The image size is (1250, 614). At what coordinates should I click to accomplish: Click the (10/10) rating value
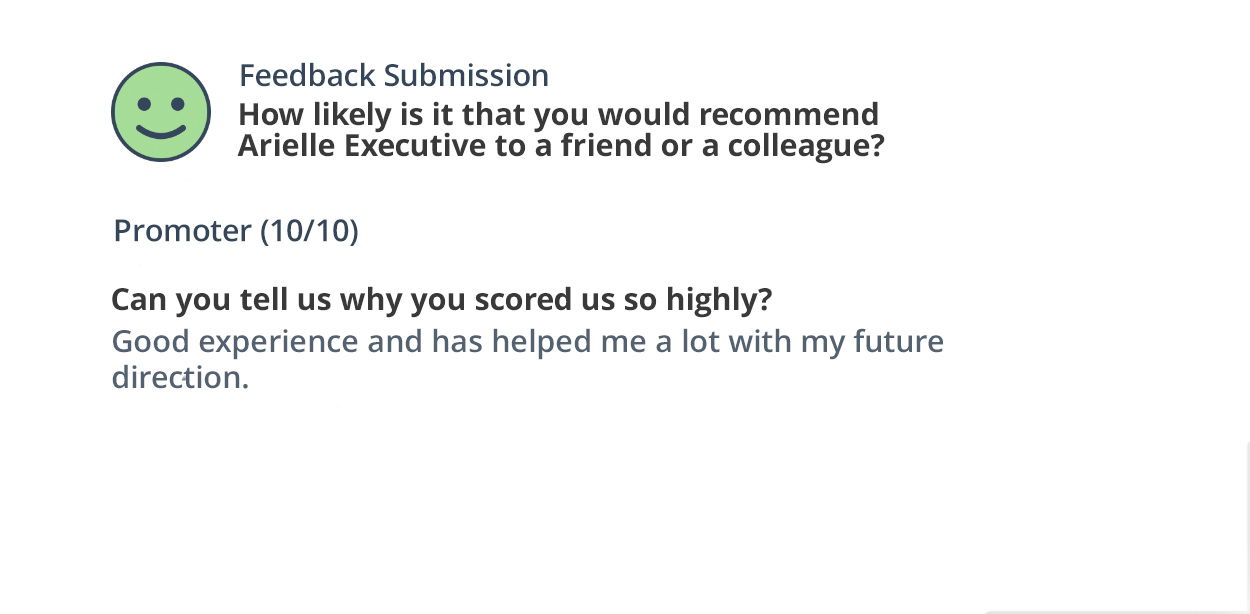(x=309, y=231)
